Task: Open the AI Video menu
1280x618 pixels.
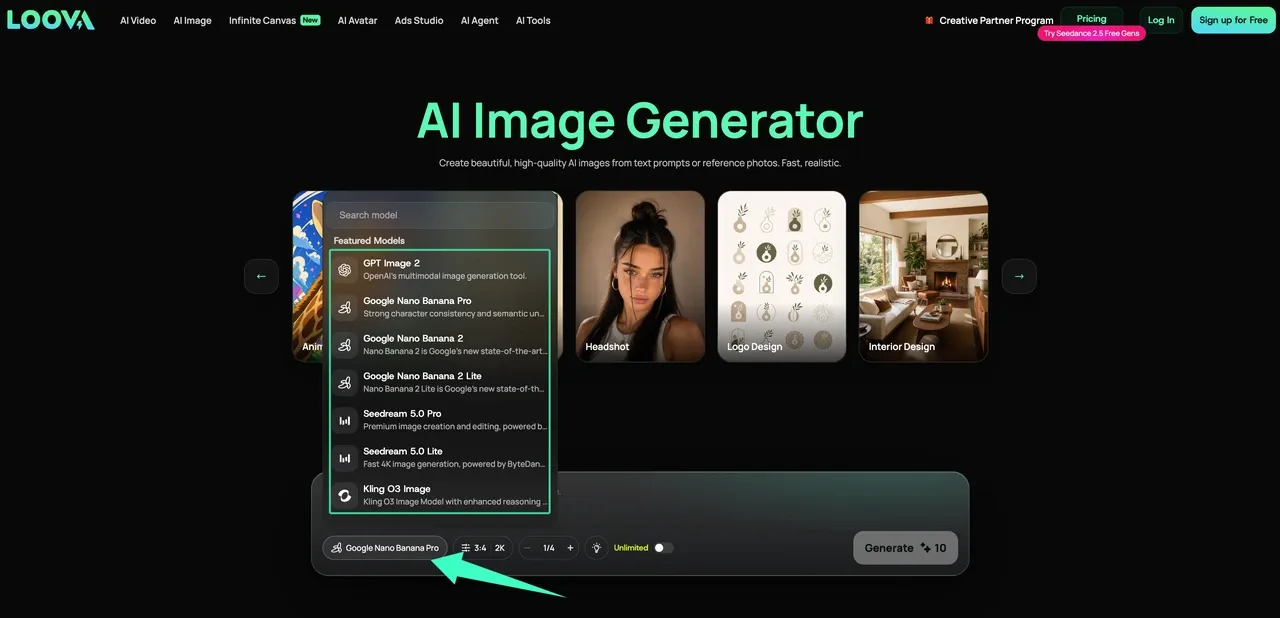Action: [138, 20]
